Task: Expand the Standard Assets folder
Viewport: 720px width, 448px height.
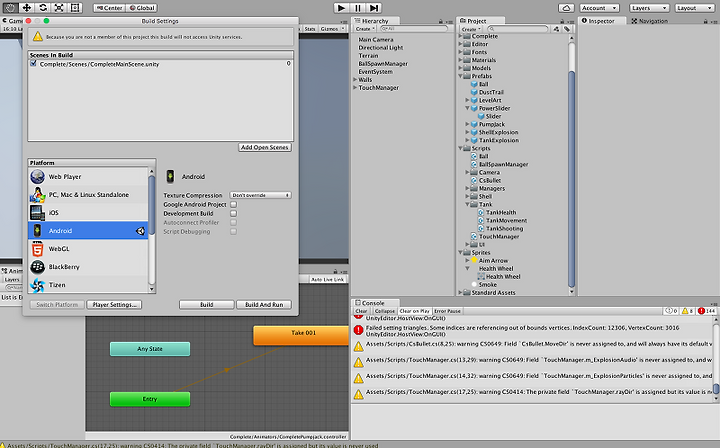Action: point(461,292)
